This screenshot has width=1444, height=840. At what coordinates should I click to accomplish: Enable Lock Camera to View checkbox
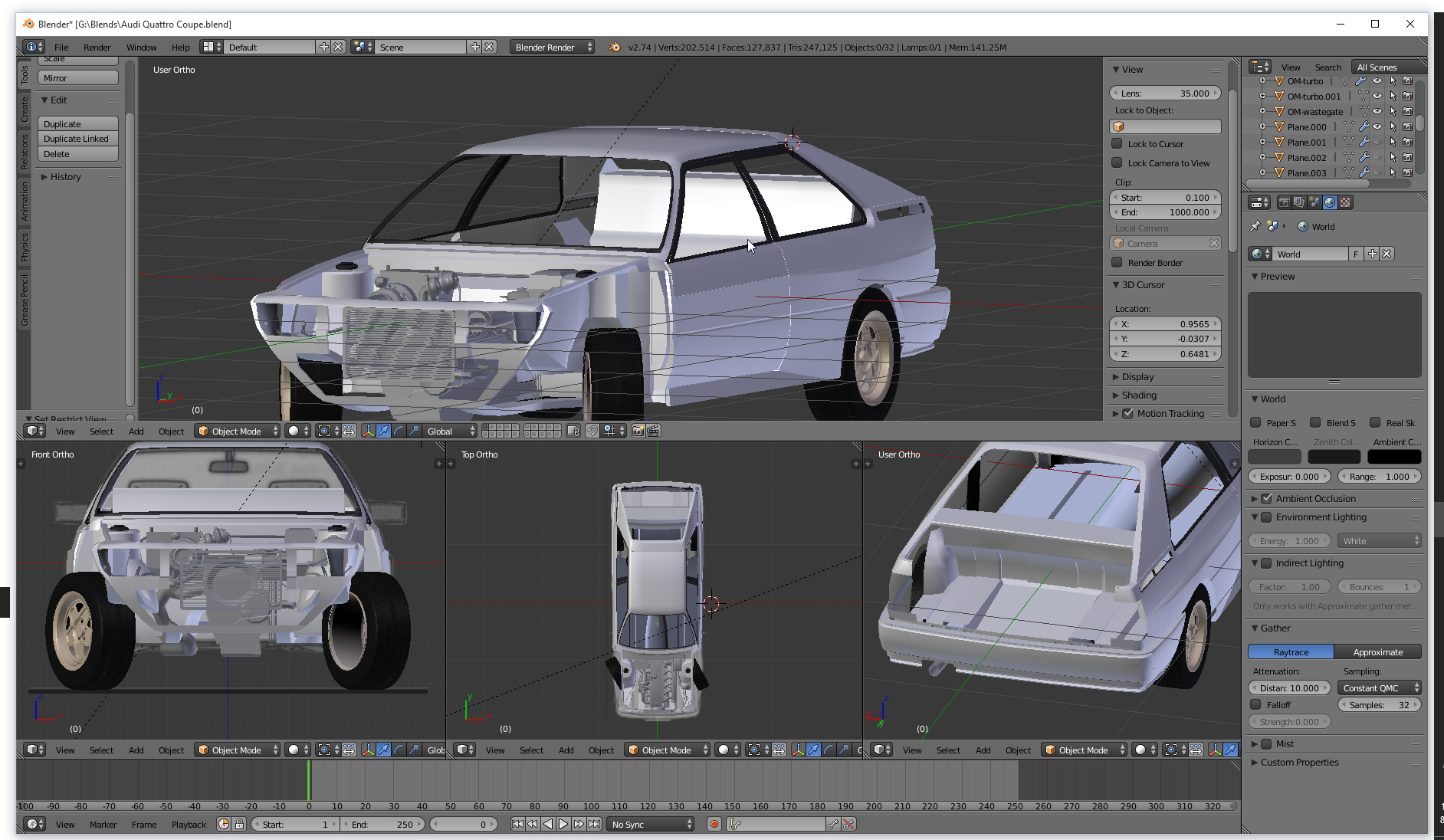click(1117, 162)
